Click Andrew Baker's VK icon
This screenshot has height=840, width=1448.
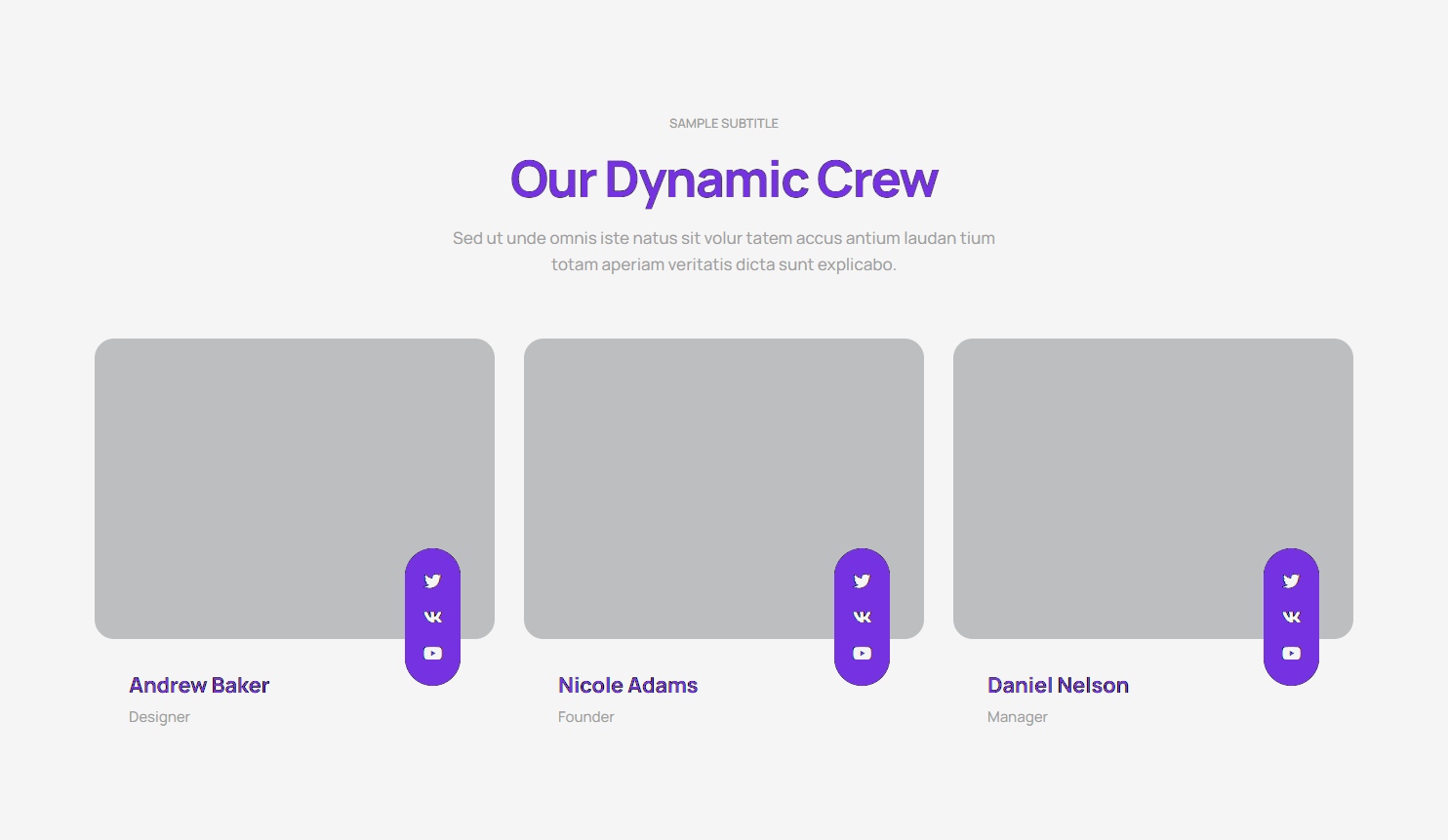432,617
